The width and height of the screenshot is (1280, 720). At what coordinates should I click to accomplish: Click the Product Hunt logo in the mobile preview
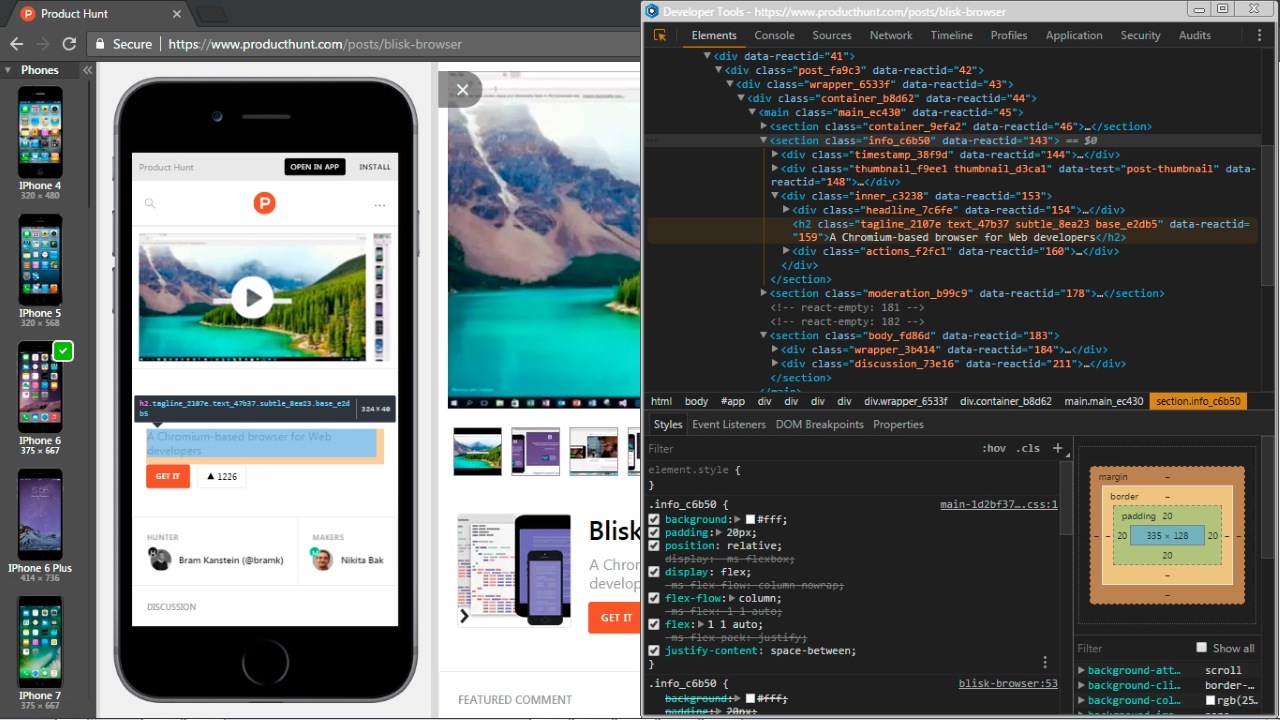(264, 203)
